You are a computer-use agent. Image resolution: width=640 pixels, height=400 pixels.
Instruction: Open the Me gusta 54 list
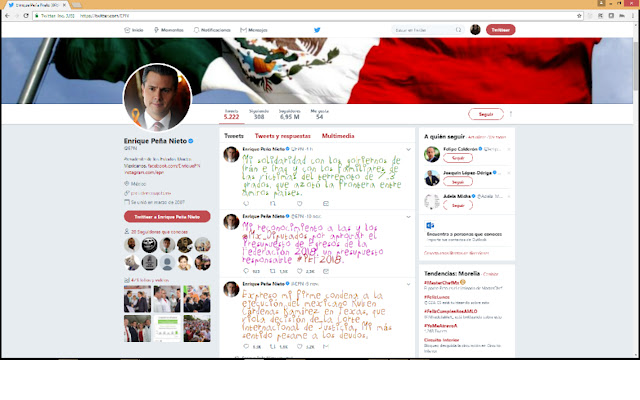tap(320, 114)
